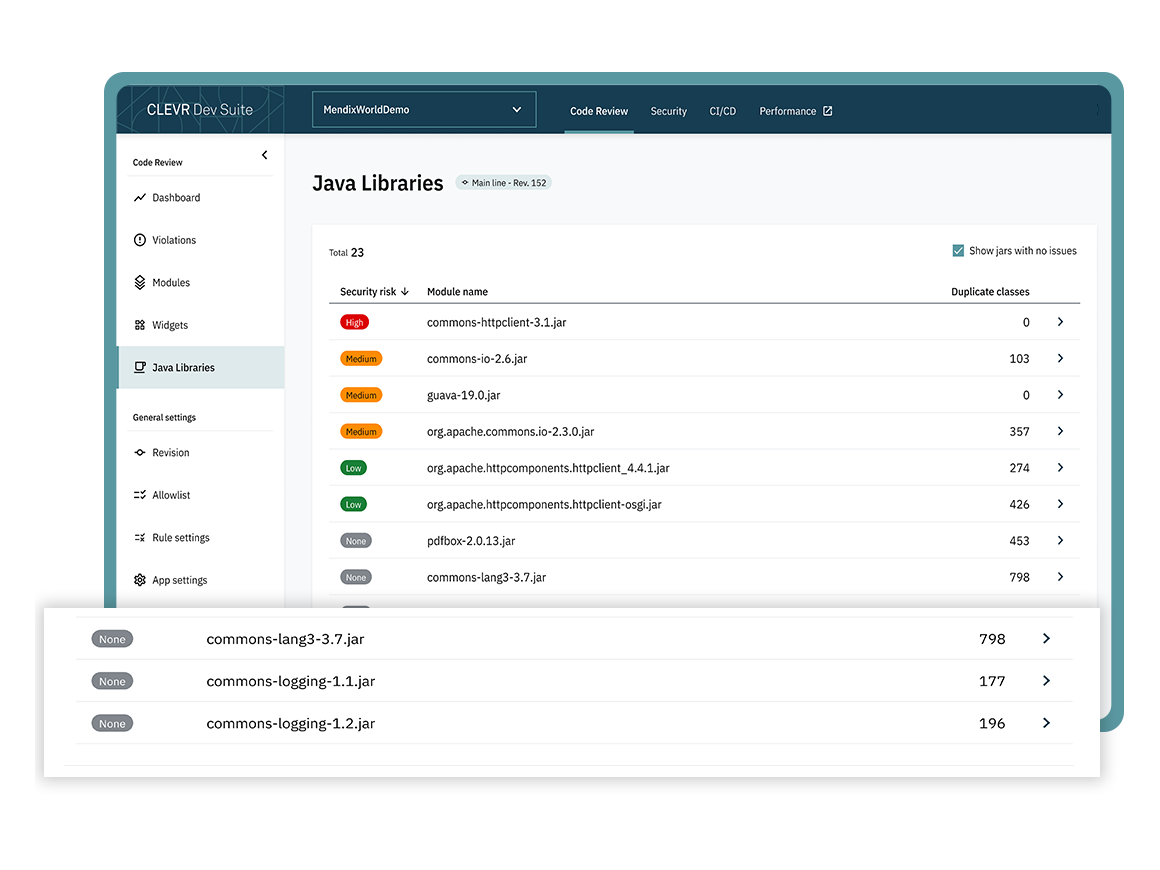The image size is (1160, 870).
Task: Switch to the Security tab
Action: pyautogui.click(x=668, y=111)
